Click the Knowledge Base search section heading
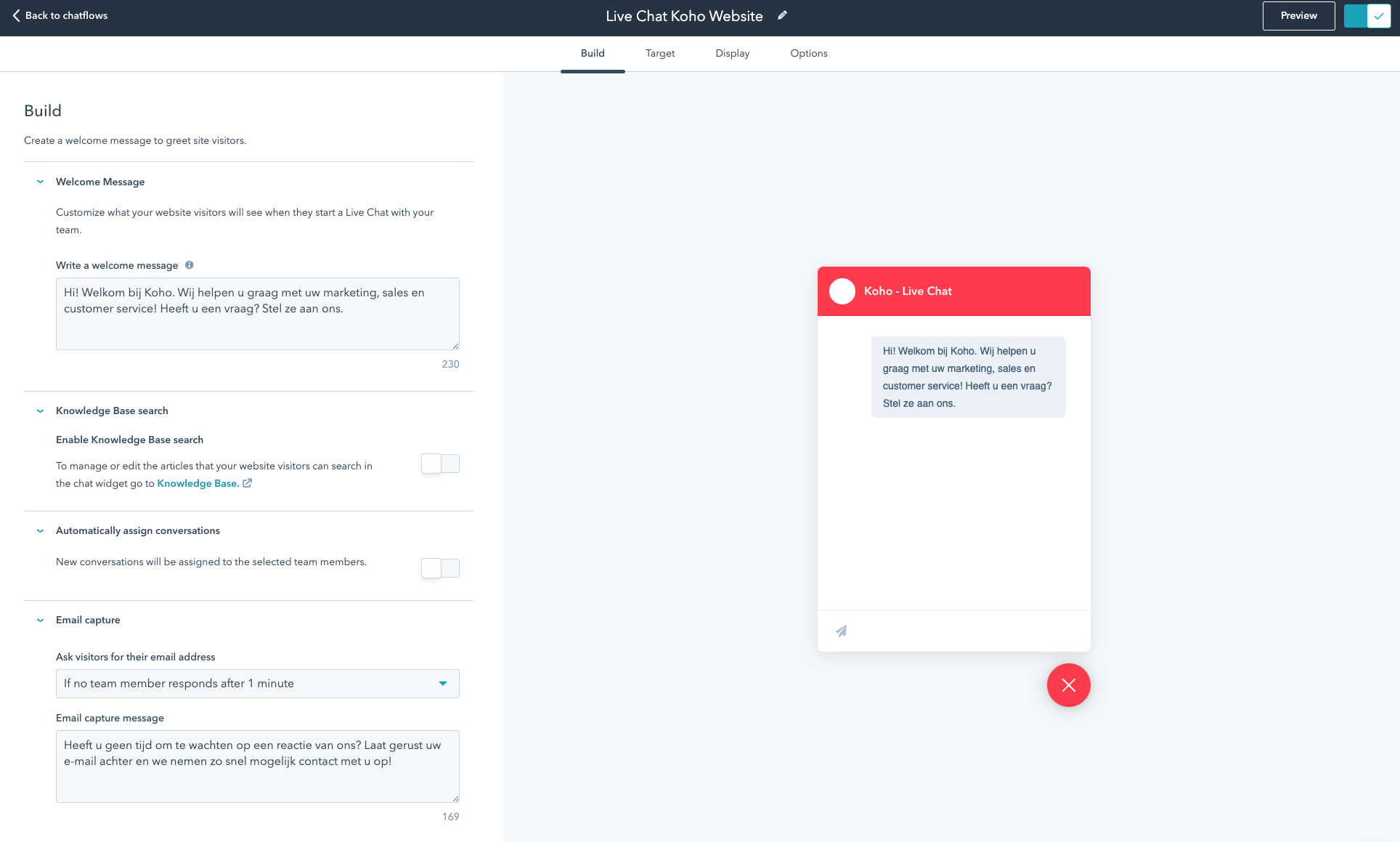The width and height of the screenshot is (1400, 842). [x=112, y=410]
